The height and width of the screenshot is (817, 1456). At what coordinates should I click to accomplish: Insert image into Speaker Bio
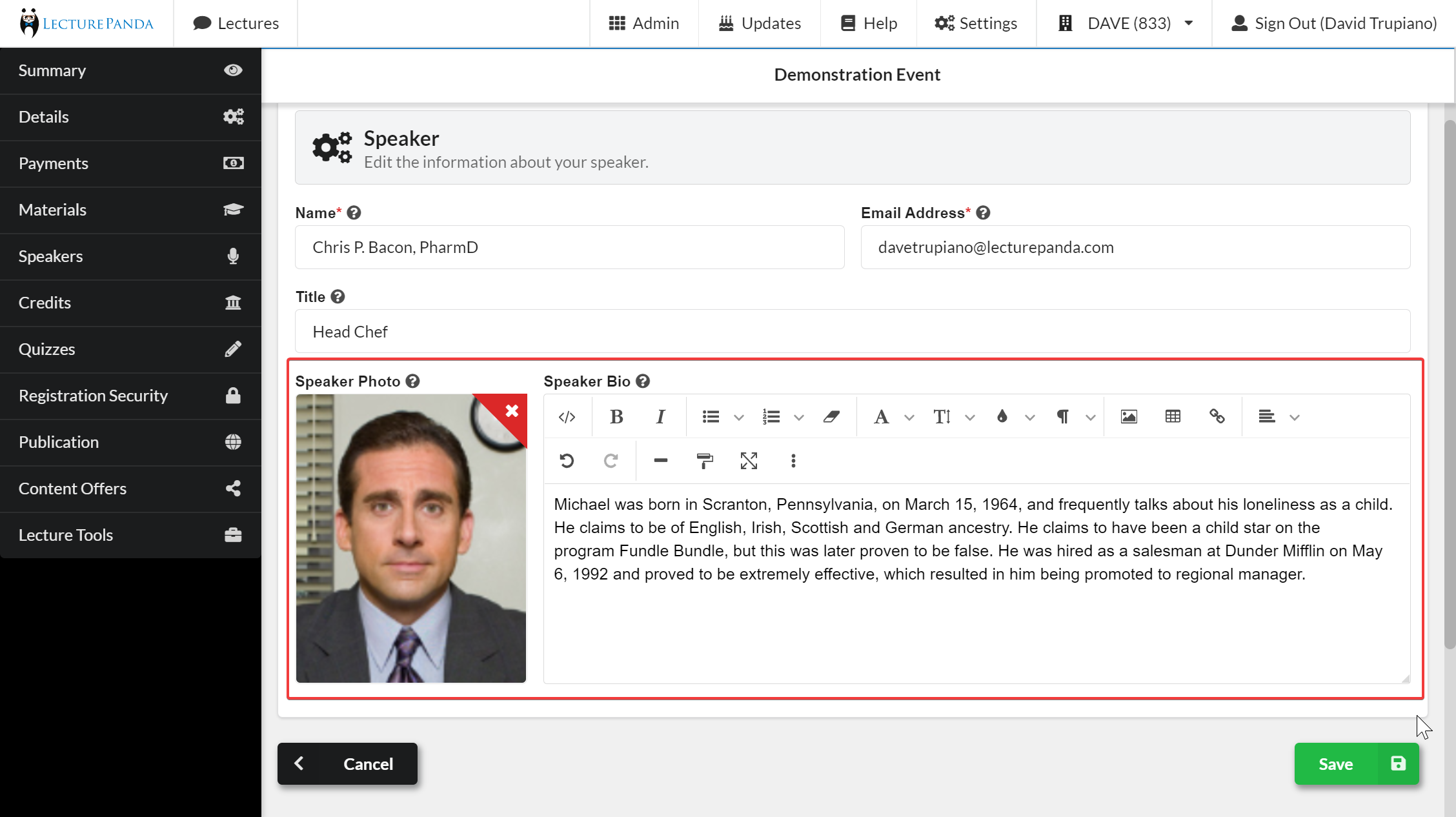click(x=1129, y=417)
